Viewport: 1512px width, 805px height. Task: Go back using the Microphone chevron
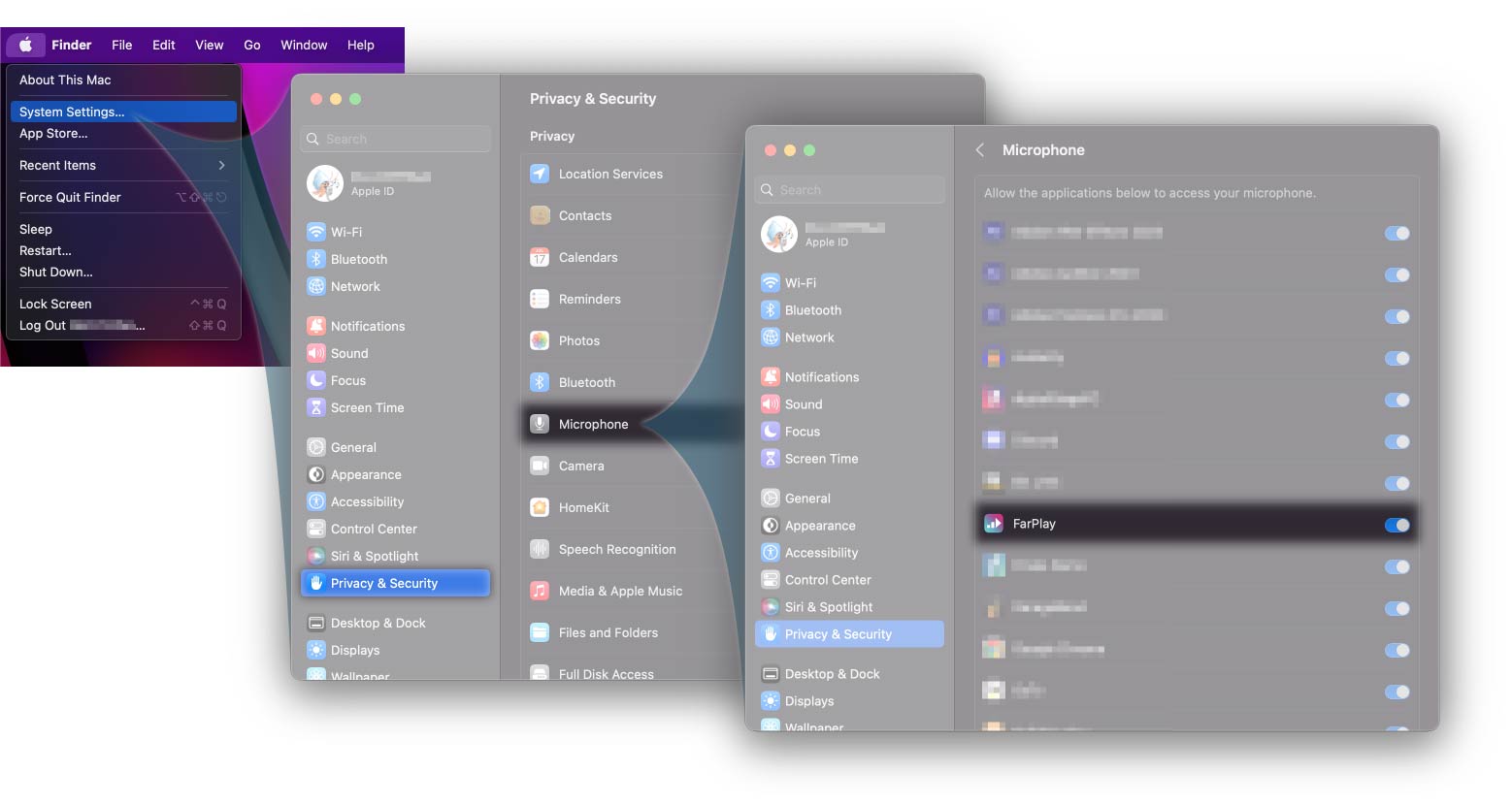pos(980,150)
